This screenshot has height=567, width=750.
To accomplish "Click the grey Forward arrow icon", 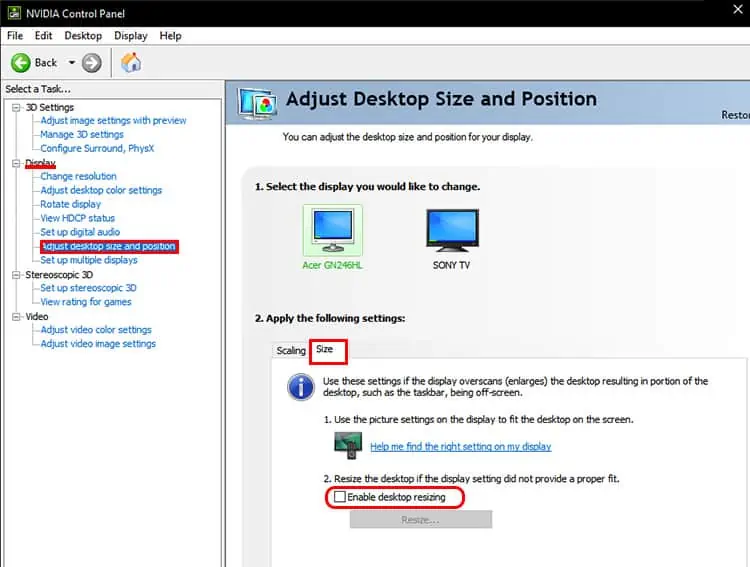I will 91,63.
